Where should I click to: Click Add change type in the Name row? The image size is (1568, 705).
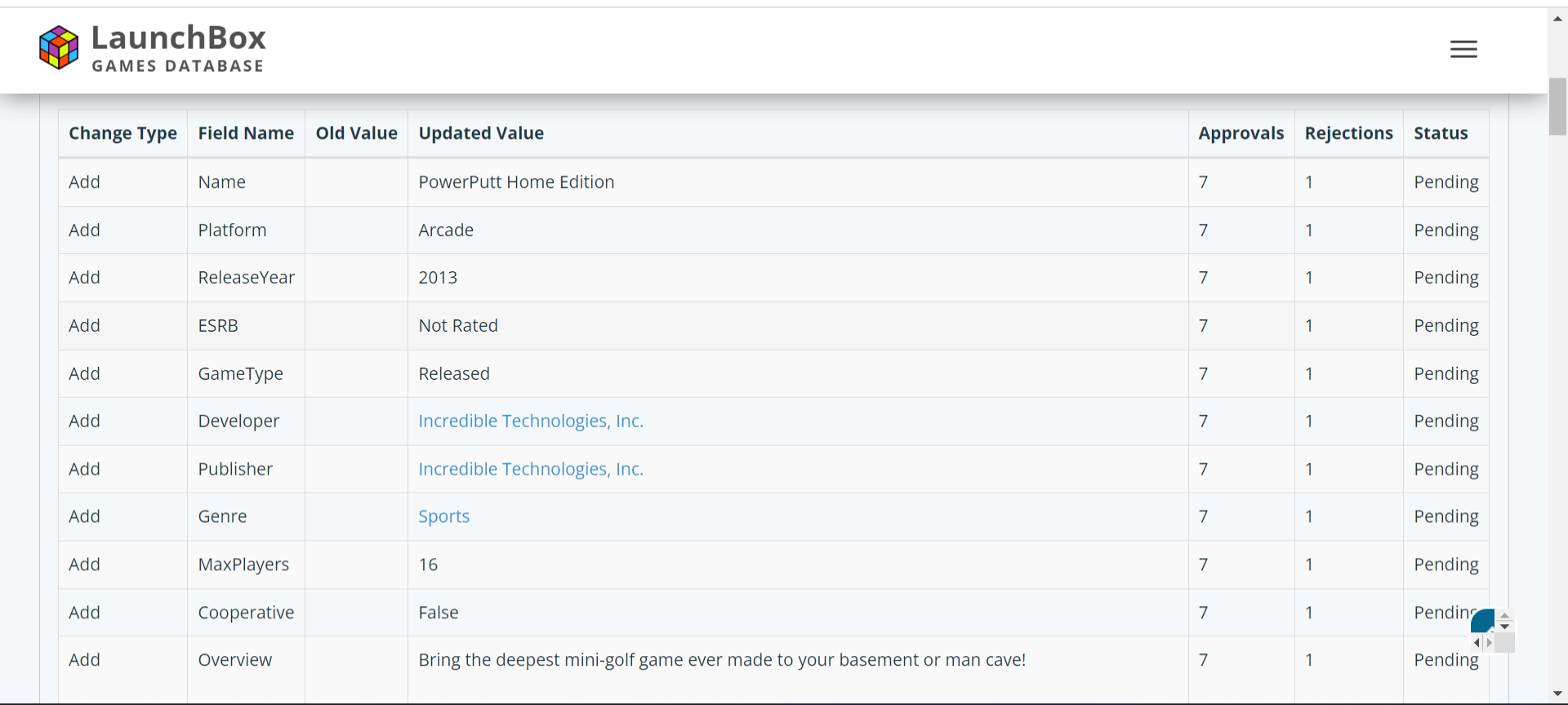(84, 182)
